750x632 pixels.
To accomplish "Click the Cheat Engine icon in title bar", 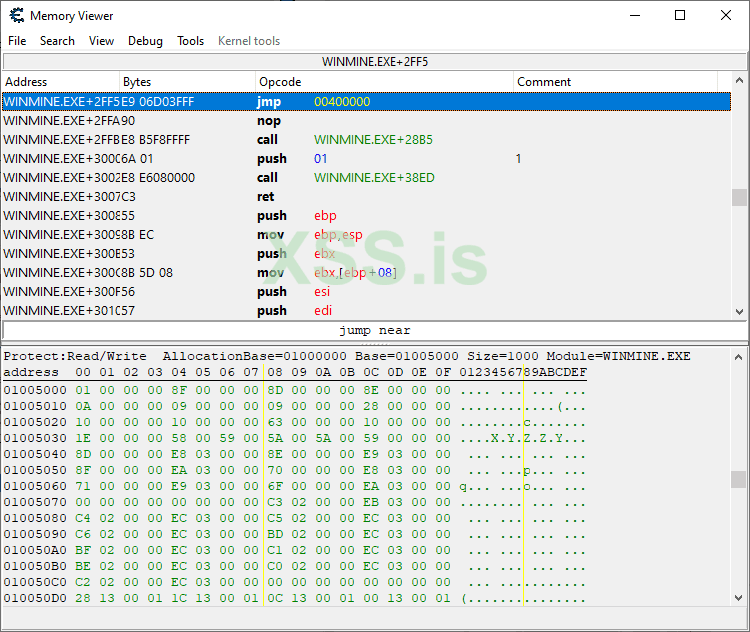I will [16, 16].
